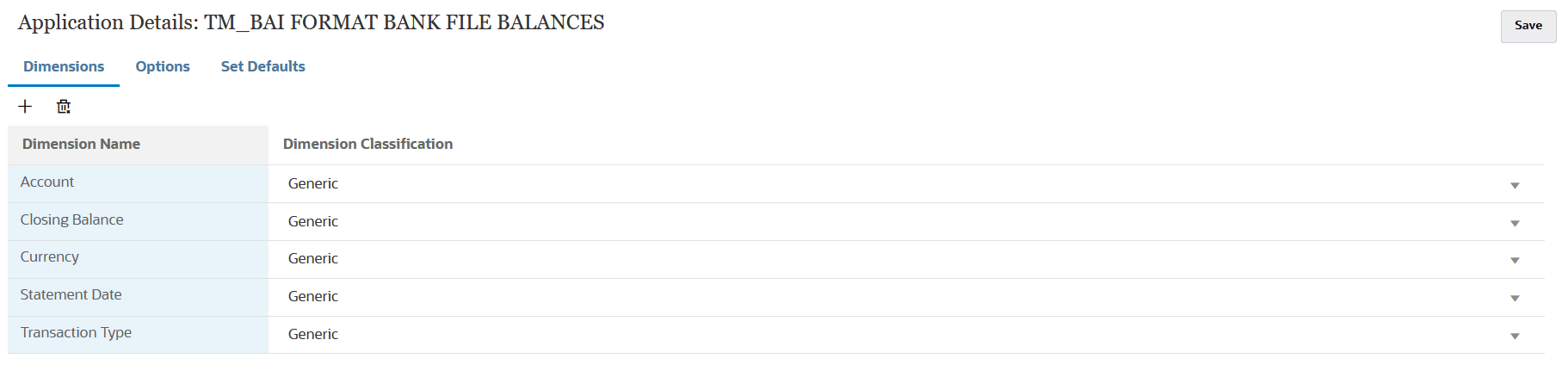
Task: Expand Currency classification dropdown arrow
Action: (1515, 260)
